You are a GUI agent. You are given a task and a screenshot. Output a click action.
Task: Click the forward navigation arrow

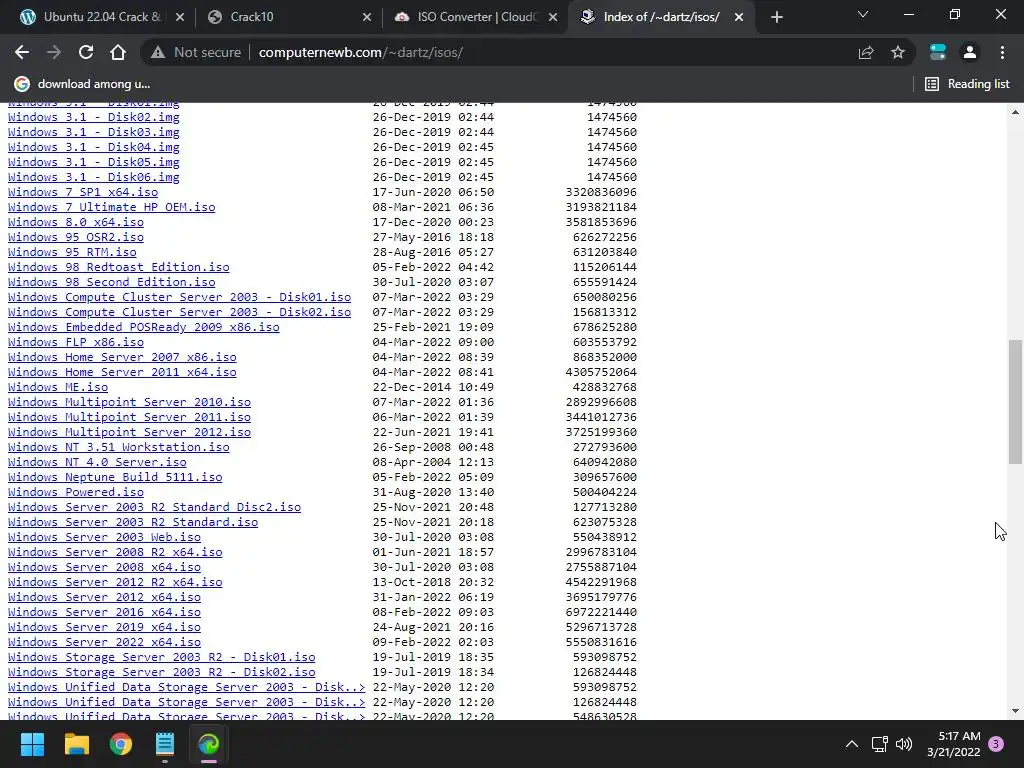pos(54,52)
